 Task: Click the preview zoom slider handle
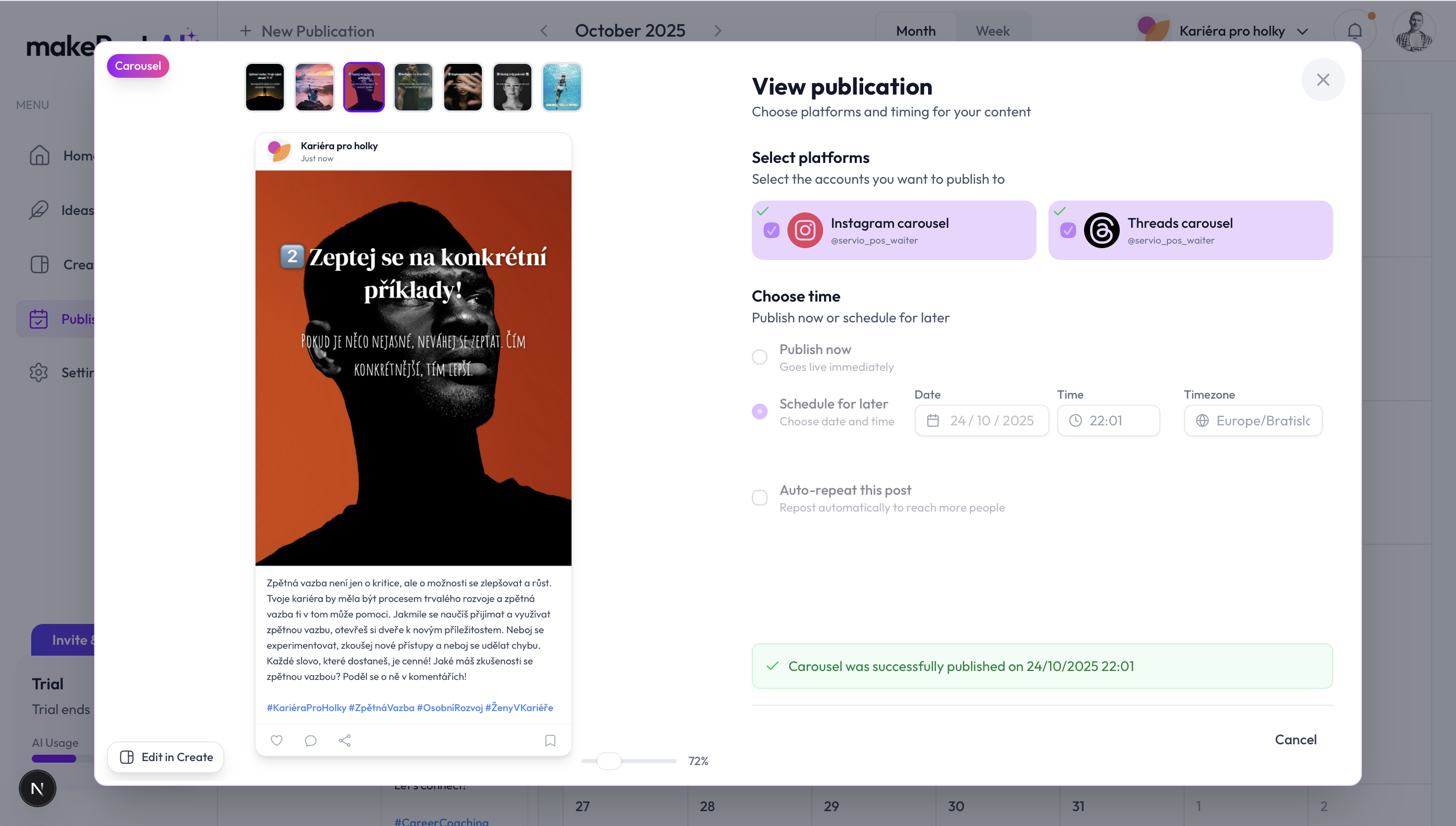pyautogui.click(x=609, y=761)
